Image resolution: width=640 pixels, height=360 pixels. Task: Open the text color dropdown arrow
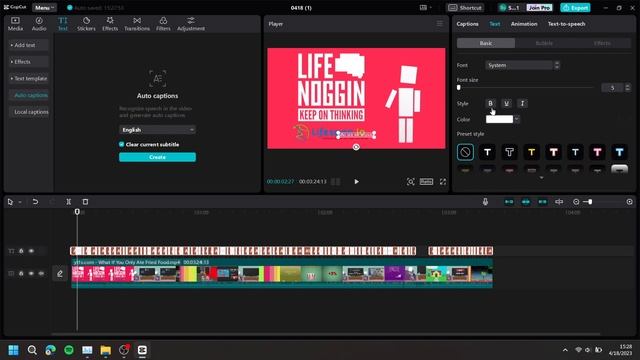click(517, 119)
